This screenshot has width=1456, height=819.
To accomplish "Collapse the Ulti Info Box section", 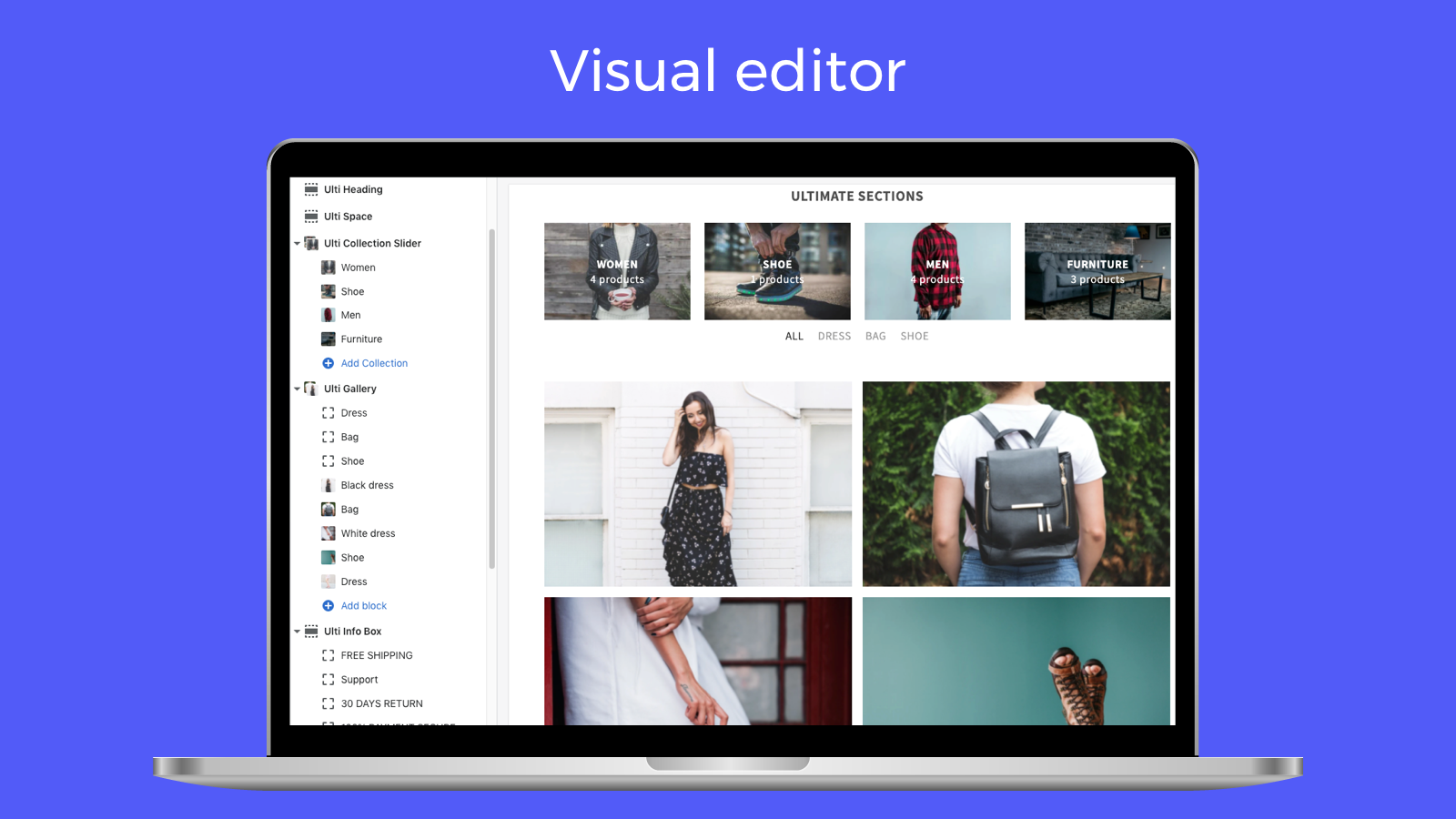I will pyautogui.click(x=296, y=631).
